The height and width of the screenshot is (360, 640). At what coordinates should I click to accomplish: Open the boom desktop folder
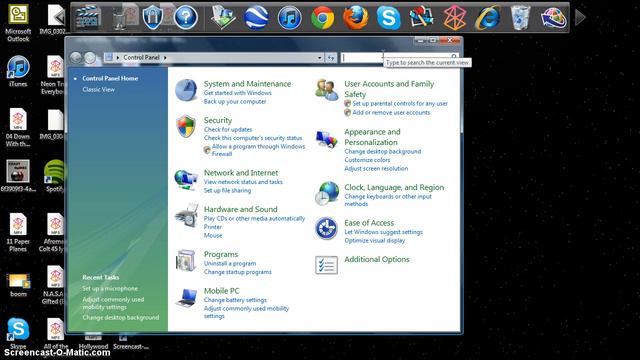18,285
